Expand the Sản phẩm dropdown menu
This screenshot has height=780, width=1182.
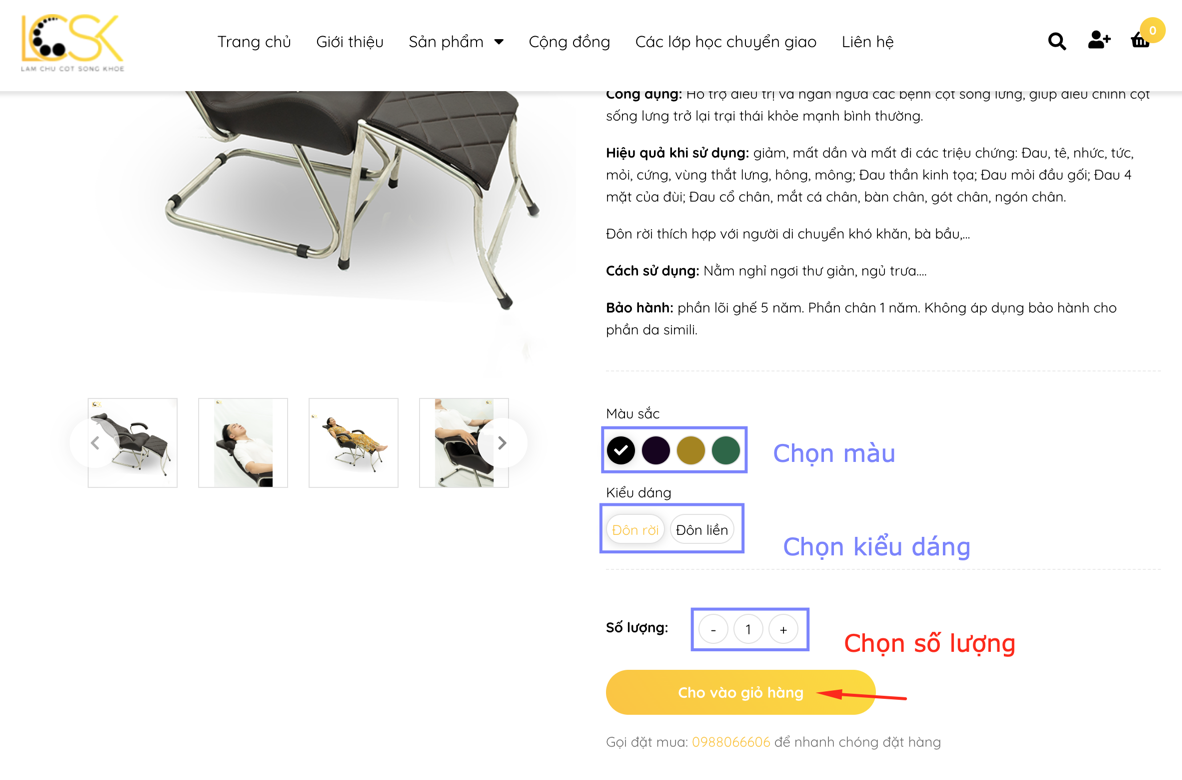(456, 41)
